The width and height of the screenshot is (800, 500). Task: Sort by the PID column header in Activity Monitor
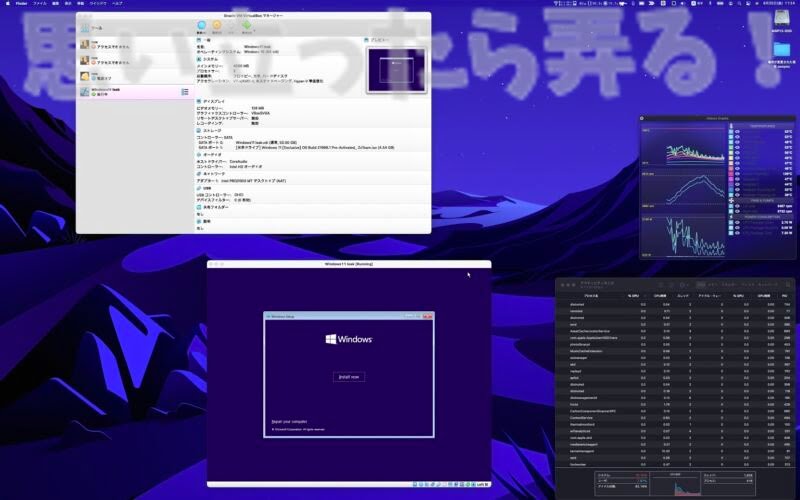[785, 296]
